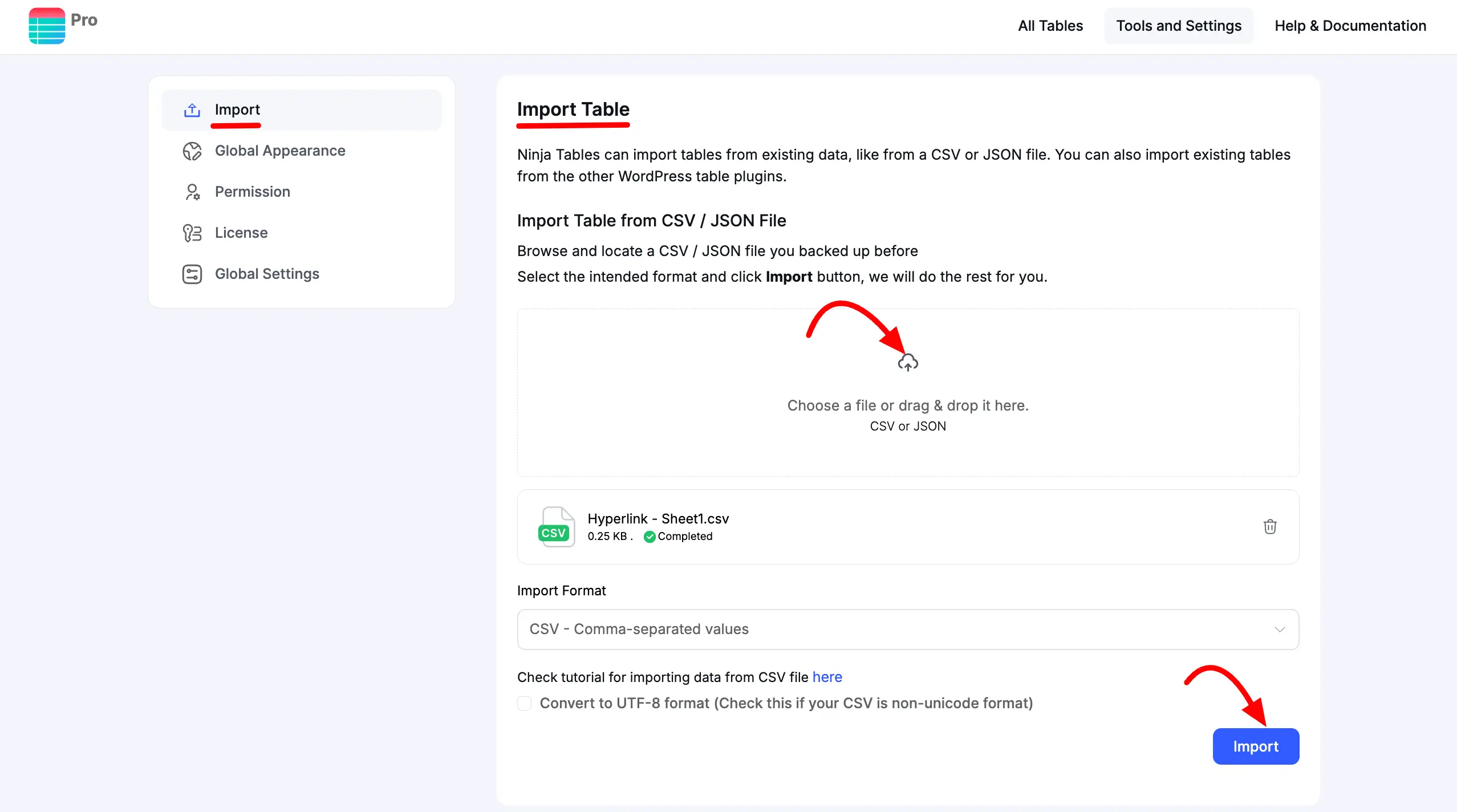The width and height of the screenshot is (1457, 812).
Task: Delete the uploaded Hyperlink - Sheet1.csv file
Action: (1270, 526)
